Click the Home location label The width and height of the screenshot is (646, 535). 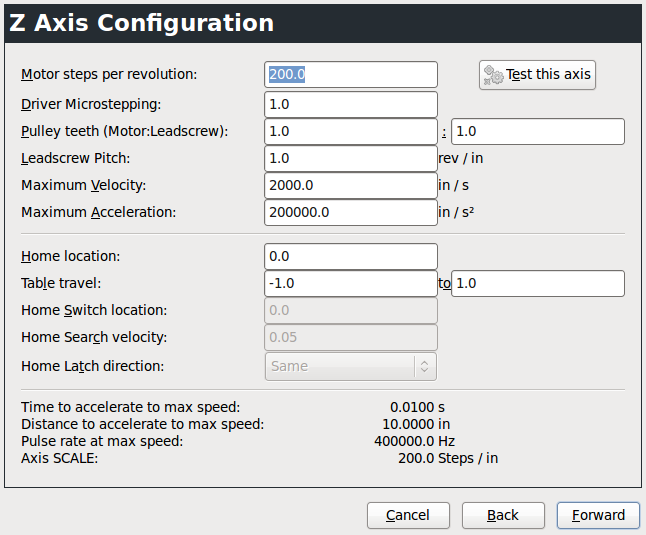tap(70, 257)
